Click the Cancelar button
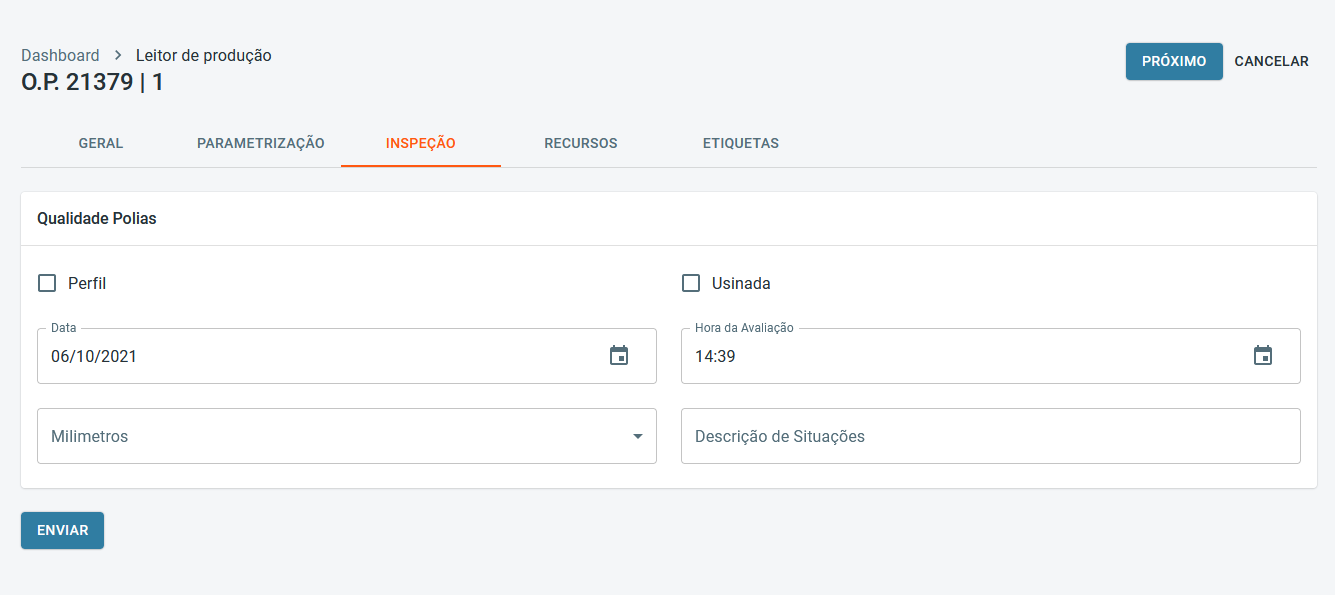The height and width of the screenshot is (595, 1335). click(x=1271, y=61)
